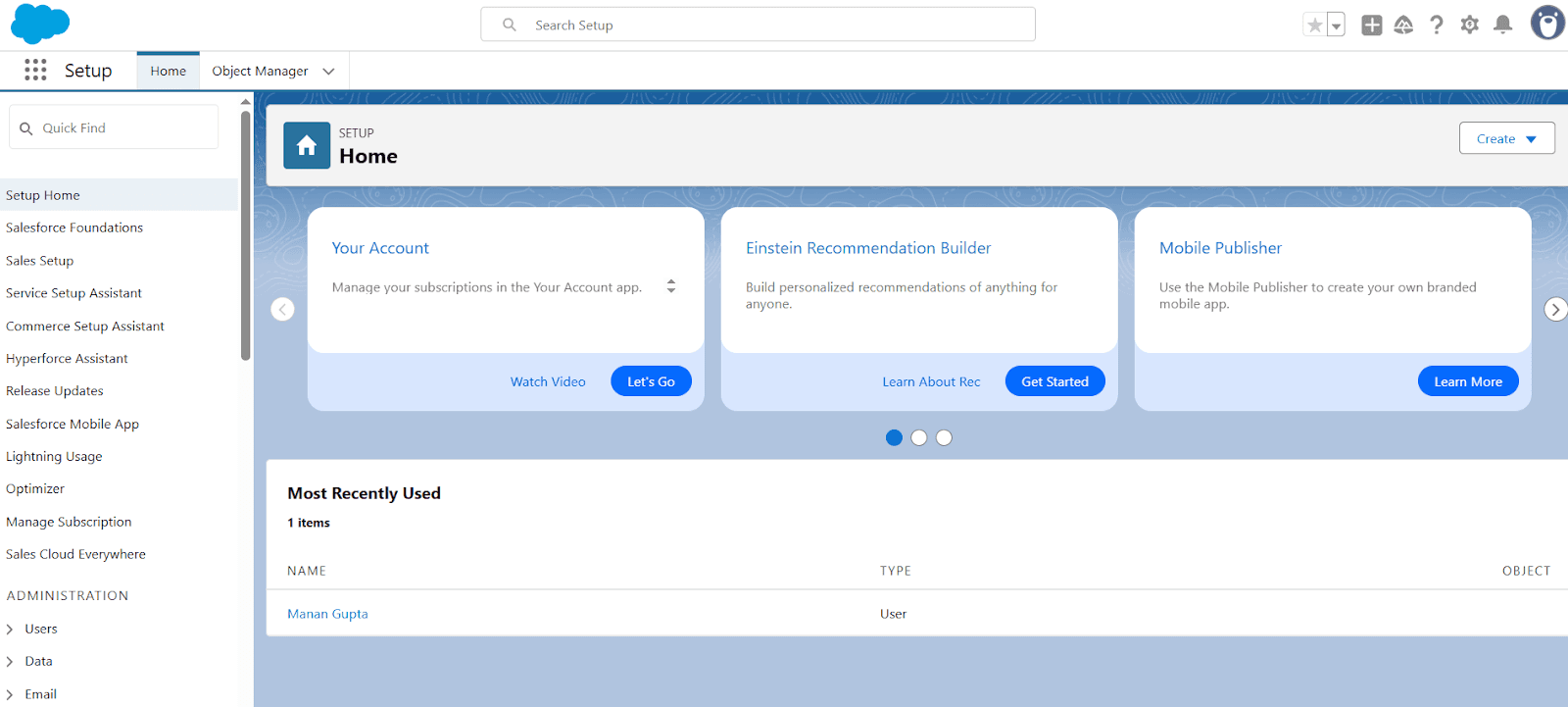Open the App Launcher grid icon
This screenshot has width=1568, height=707.
35,70
